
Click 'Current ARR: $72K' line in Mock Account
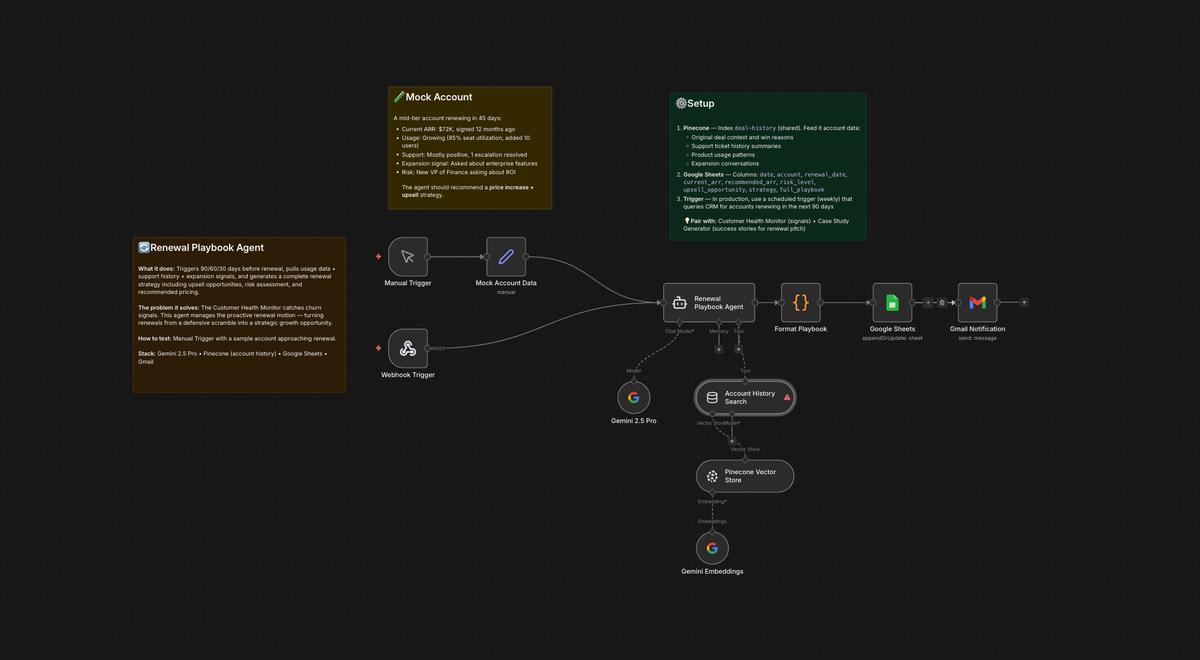[x=458, y=129]
